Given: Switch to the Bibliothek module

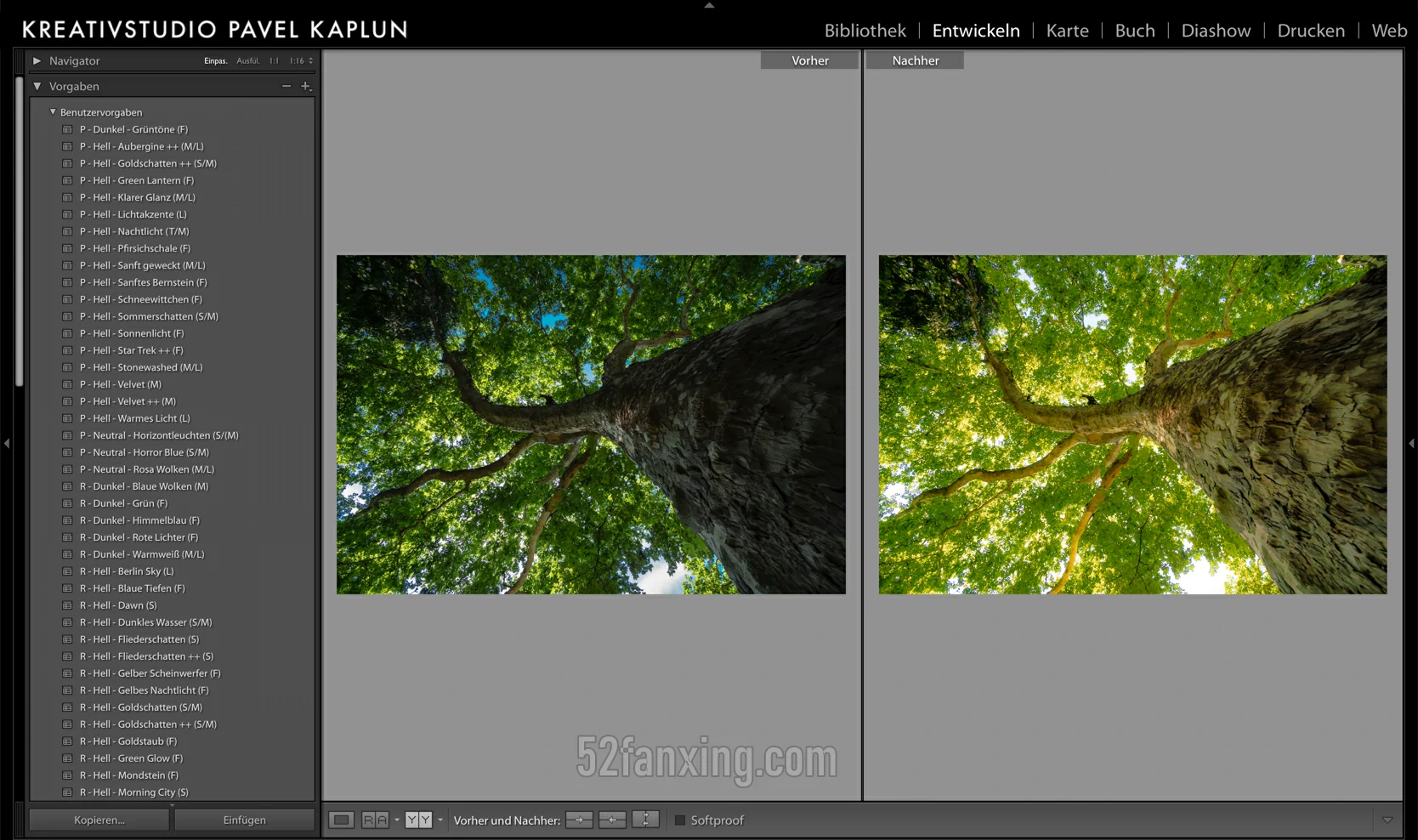Looking at the screenshot, I should pyautogui.click(x=865, y=31).
